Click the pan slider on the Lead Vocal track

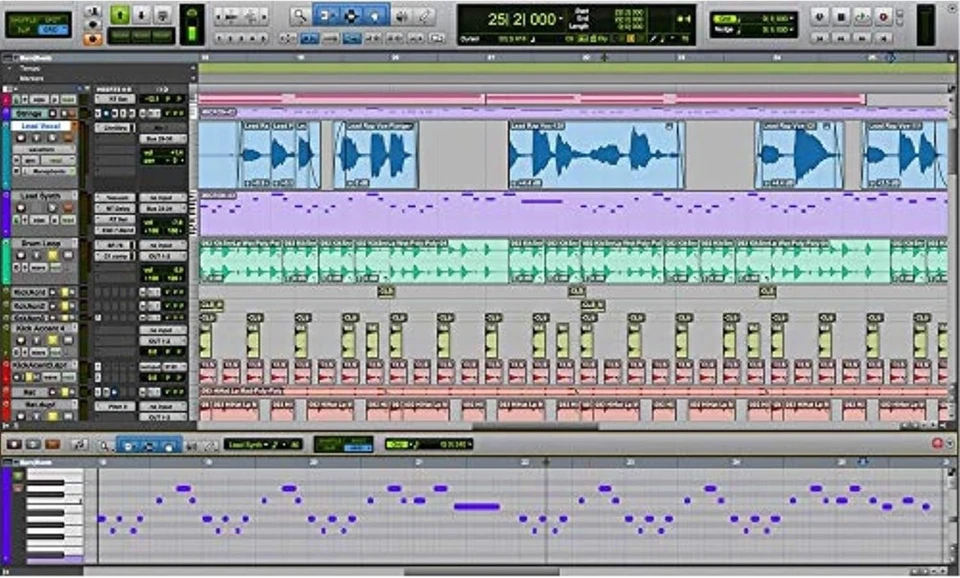coord(161,161)
